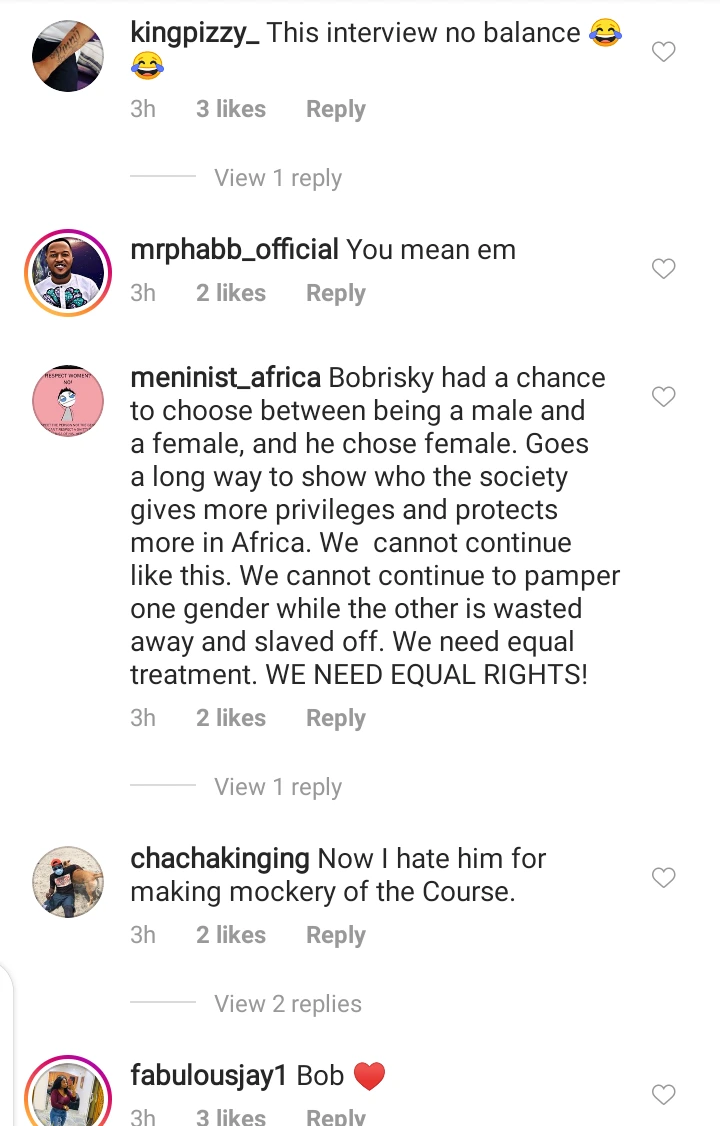View the 3 likes on kingpizzy_'s comment

(x=231, y=109)
